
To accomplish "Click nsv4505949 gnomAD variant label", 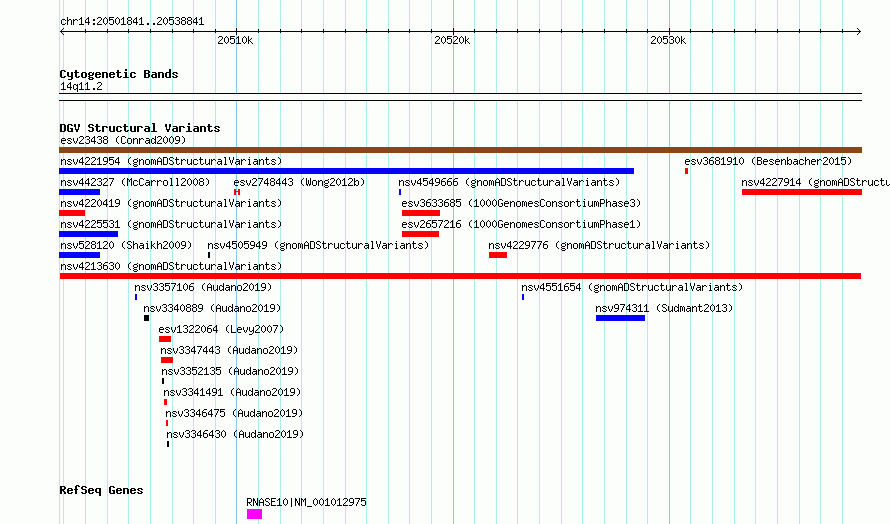I will (318, 245).
